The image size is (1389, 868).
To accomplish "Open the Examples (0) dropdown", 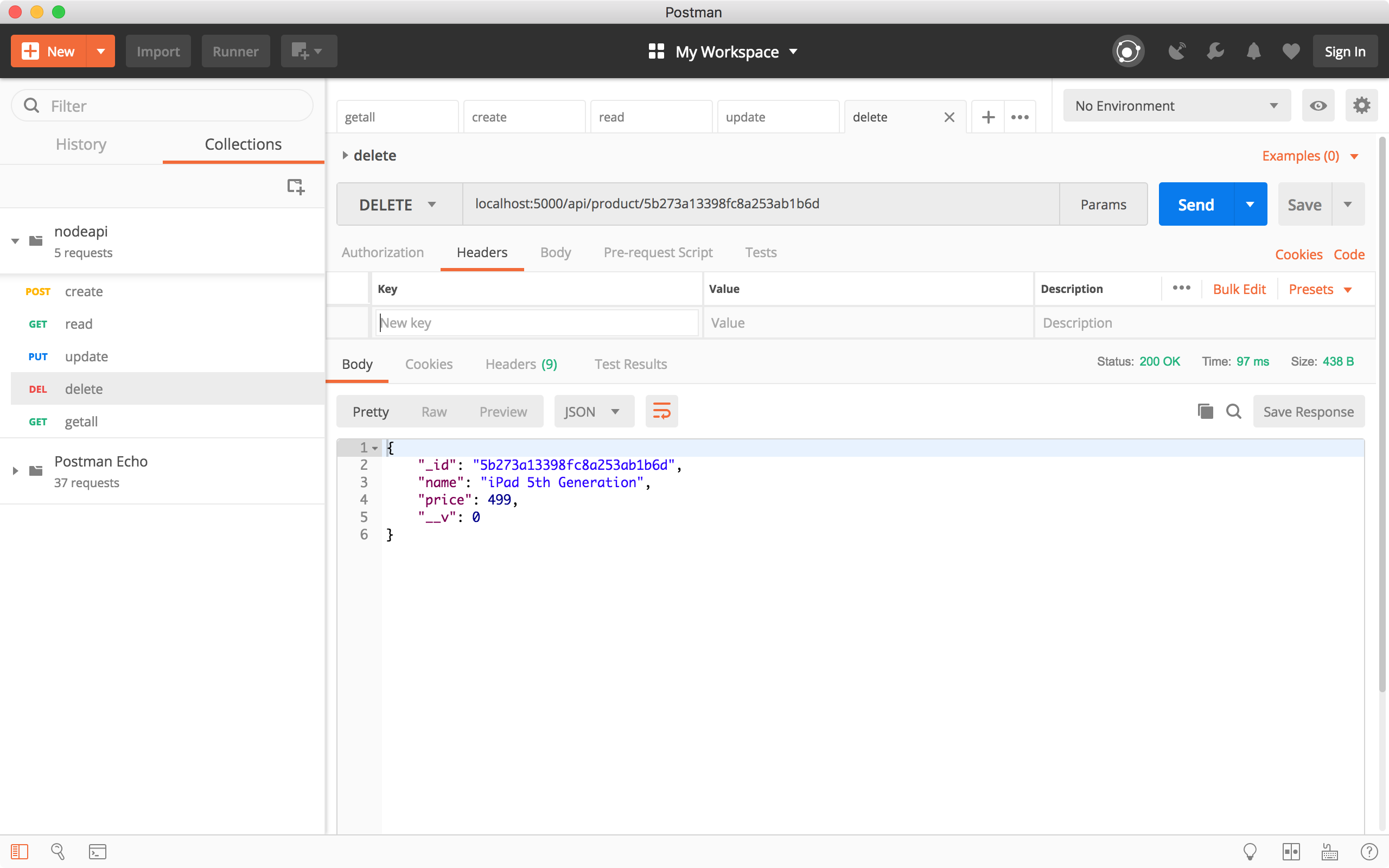I will [x=1310, y=156].
